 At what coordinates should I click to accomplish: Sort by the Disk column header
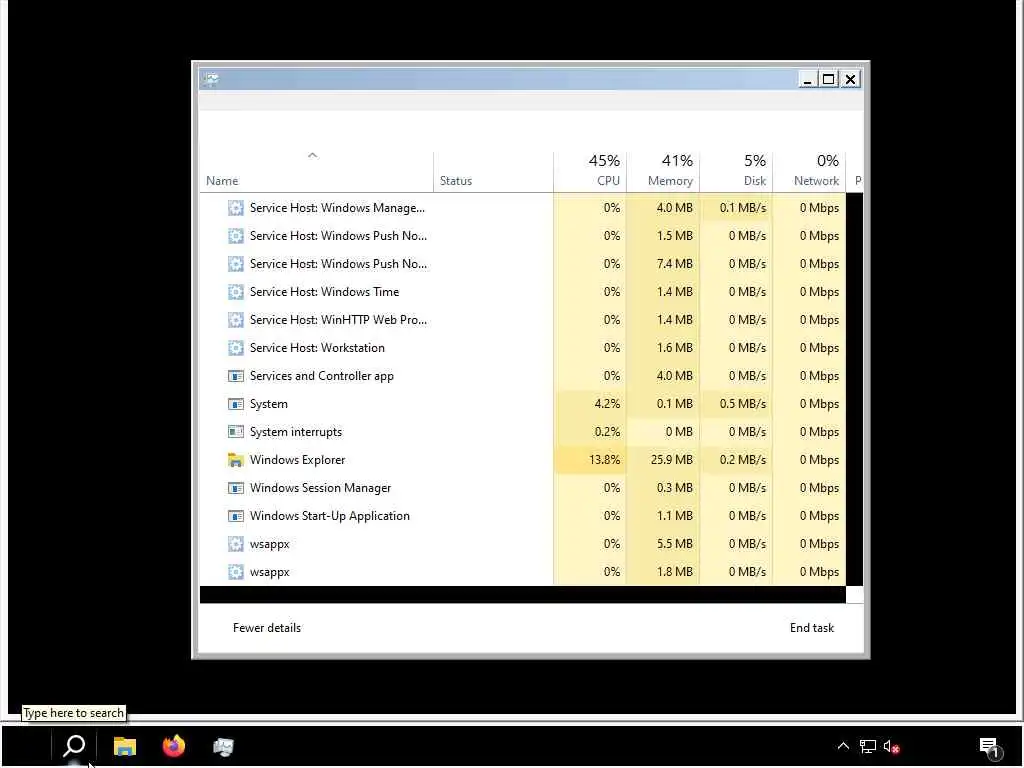tap(737, 171)
